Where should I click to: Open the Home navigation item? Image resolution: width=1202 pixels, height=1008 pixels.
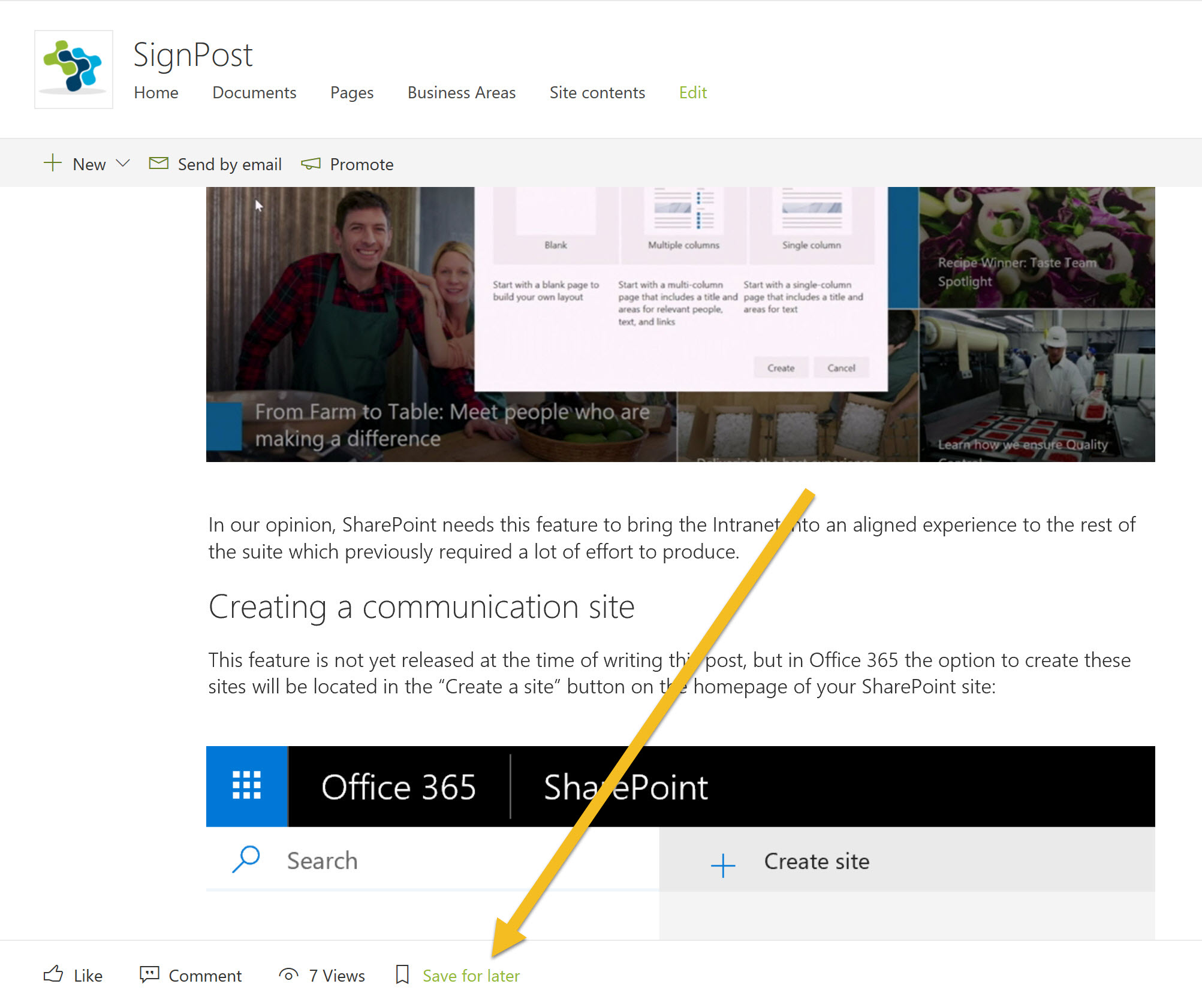[x=156, y=92]
